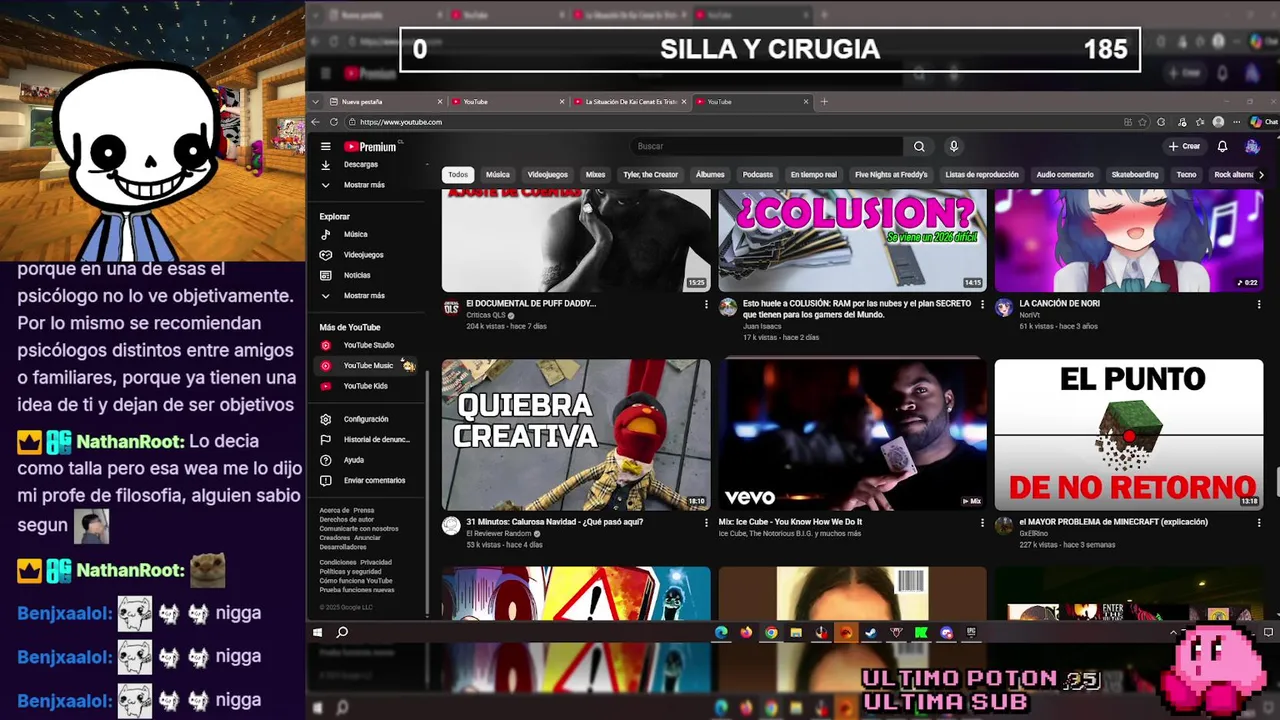The image size is (1280, 720).
Task: Open options menu for 31 Minutos video
Action: 706,522
